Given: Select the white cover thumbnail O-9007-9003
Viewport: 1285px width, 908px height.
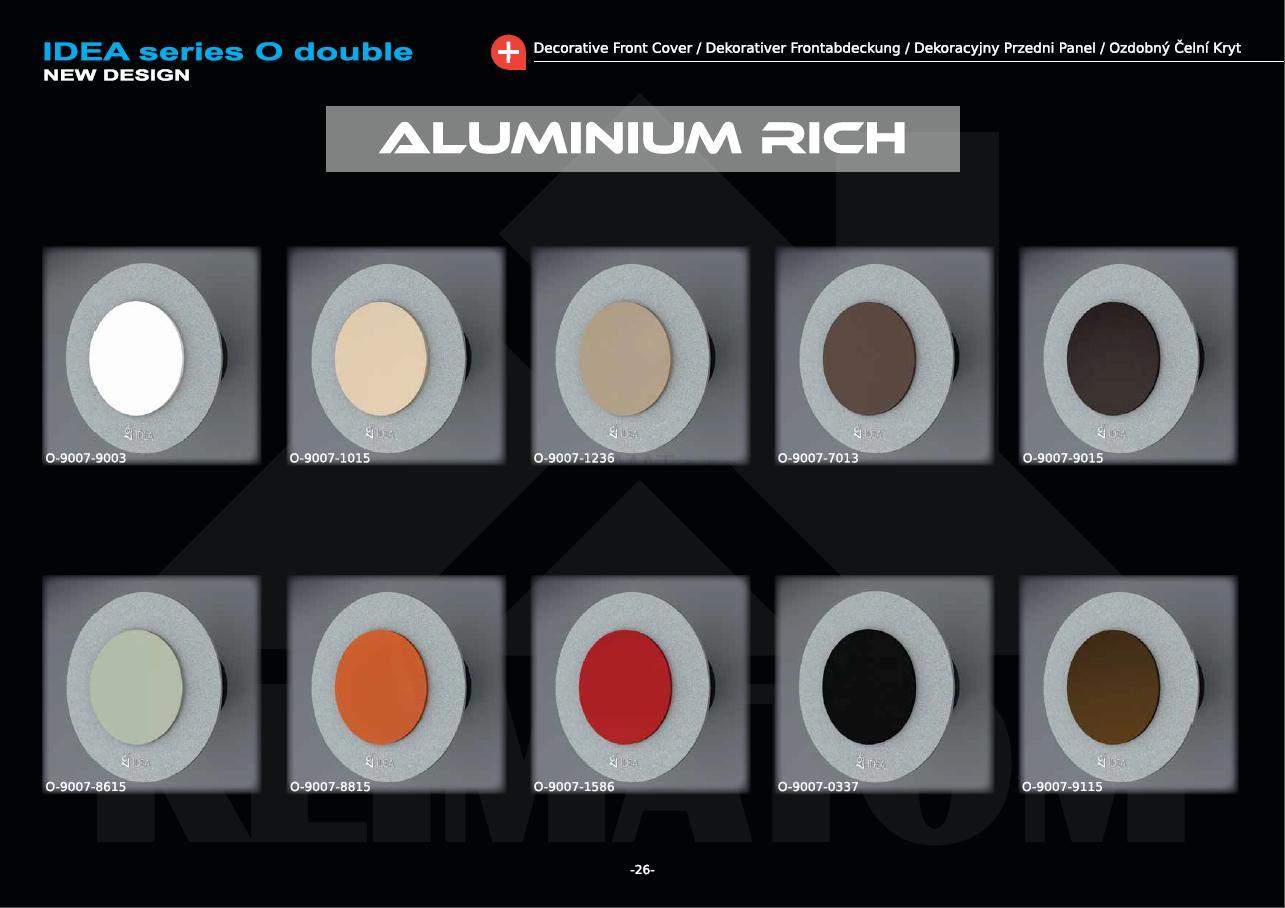Looking at the screenshot, I should (x=152, y=355).
